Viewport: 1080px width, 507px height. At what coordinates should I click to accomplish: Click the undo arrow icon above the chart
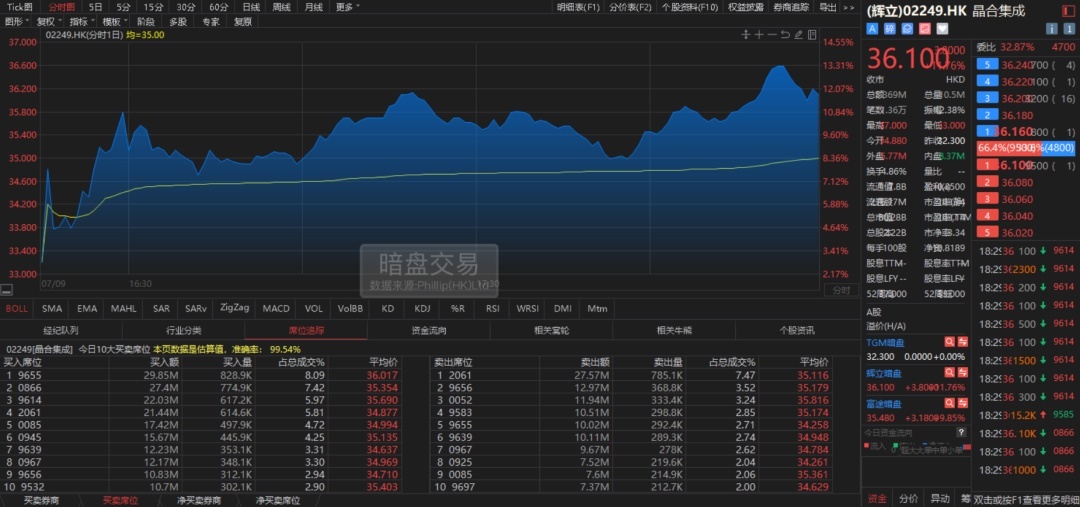click(x=785, y=34)
